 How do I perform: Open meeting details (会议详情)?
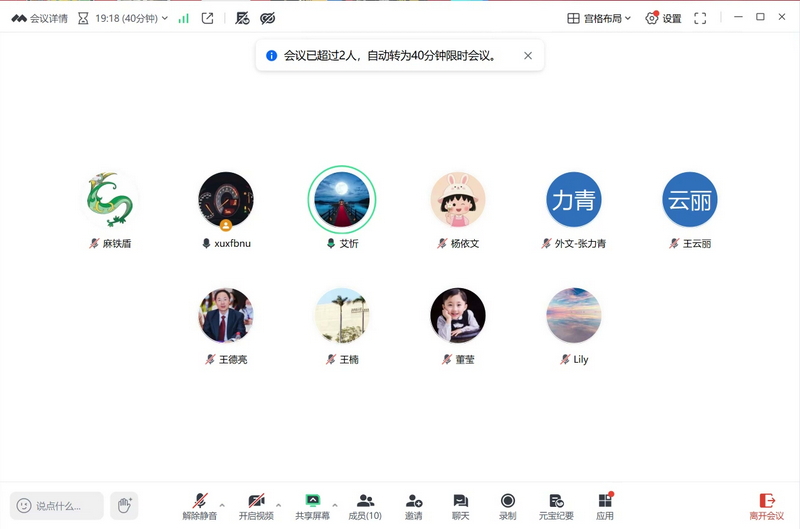40,18
